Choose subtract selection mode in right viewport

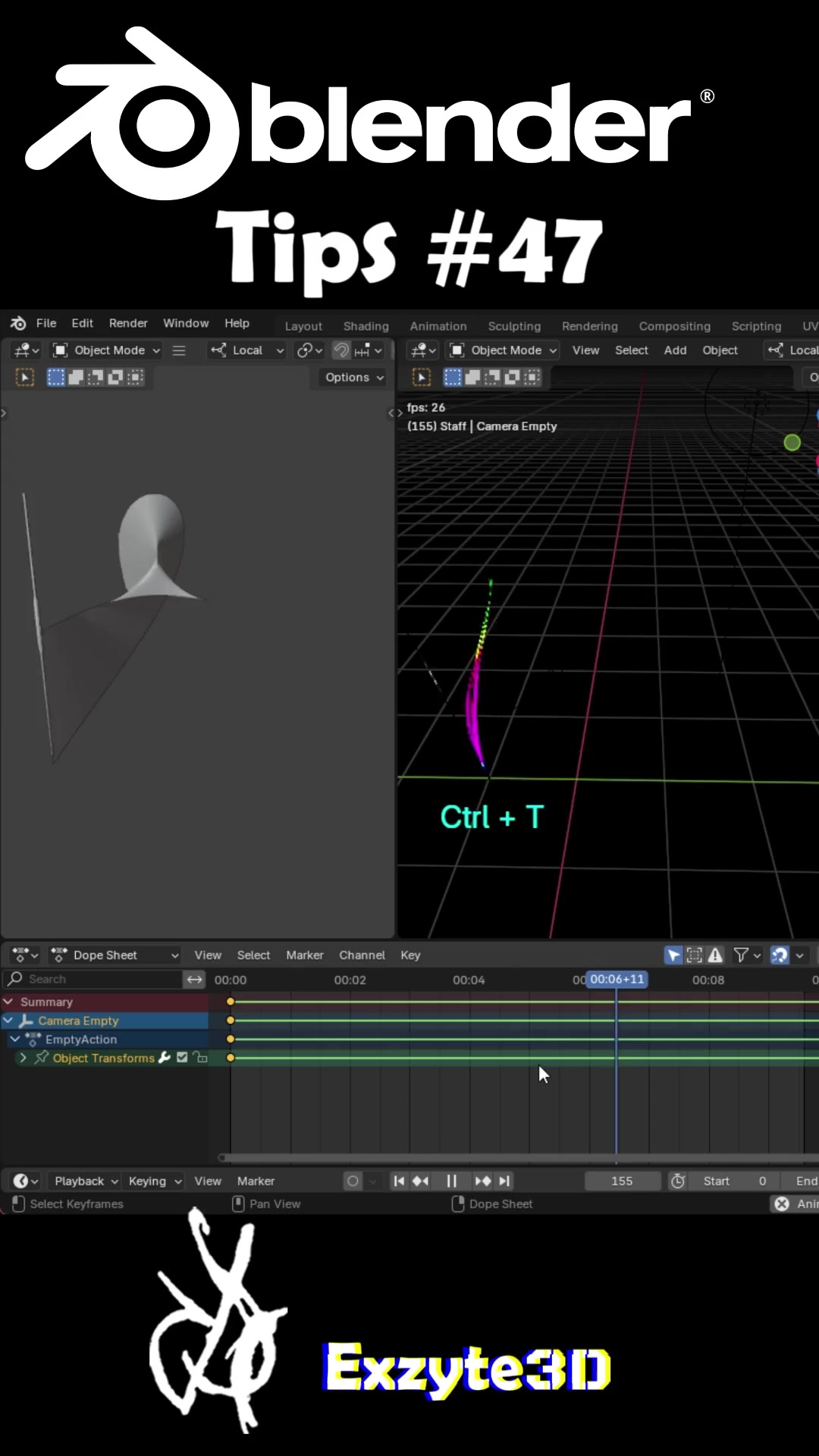click(492, 377)
